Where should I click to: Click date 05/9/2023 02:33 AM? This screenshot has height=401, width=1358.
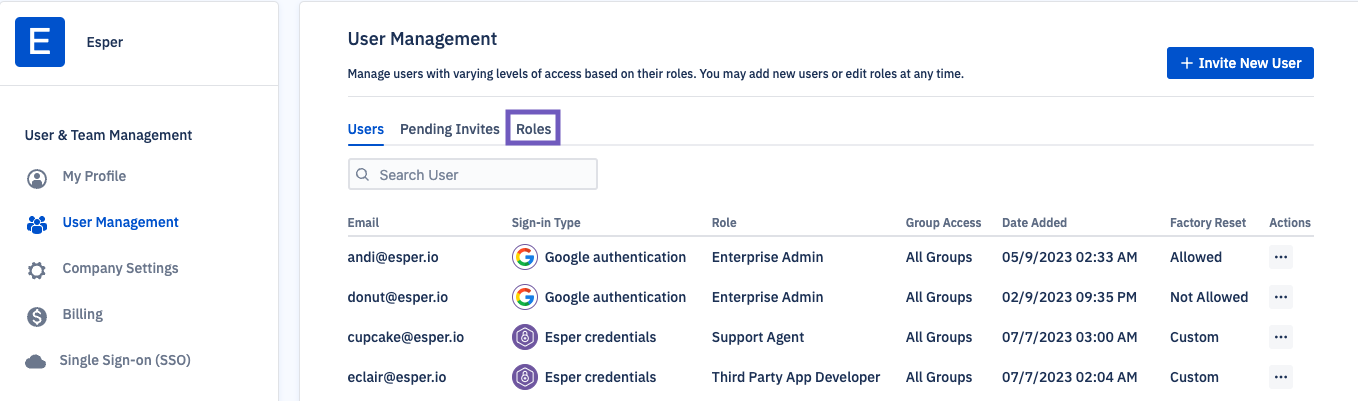1070,257
